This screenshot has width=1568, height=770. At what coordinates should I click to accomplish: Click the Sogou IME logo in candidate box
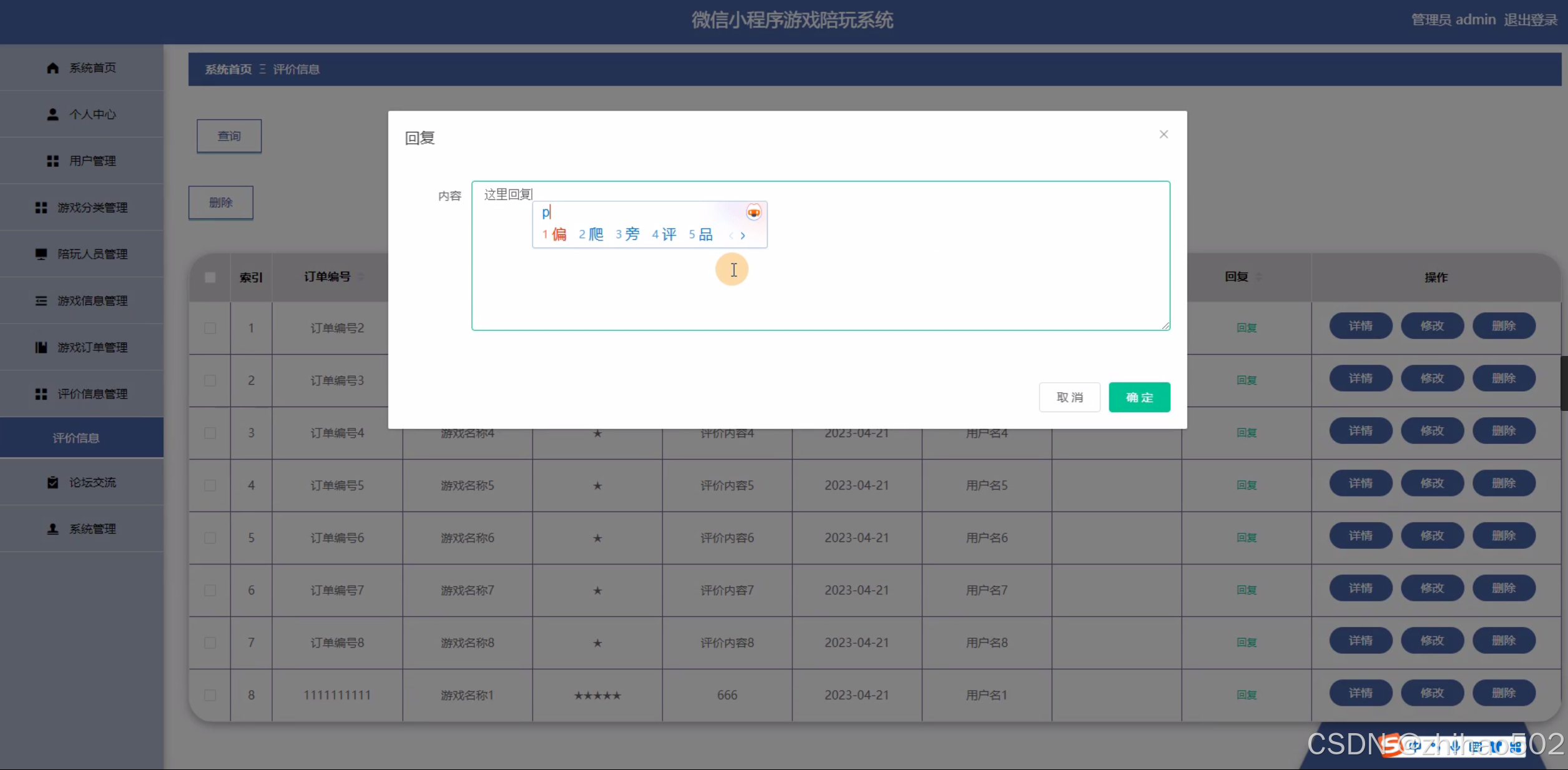[x=753, y=213]
